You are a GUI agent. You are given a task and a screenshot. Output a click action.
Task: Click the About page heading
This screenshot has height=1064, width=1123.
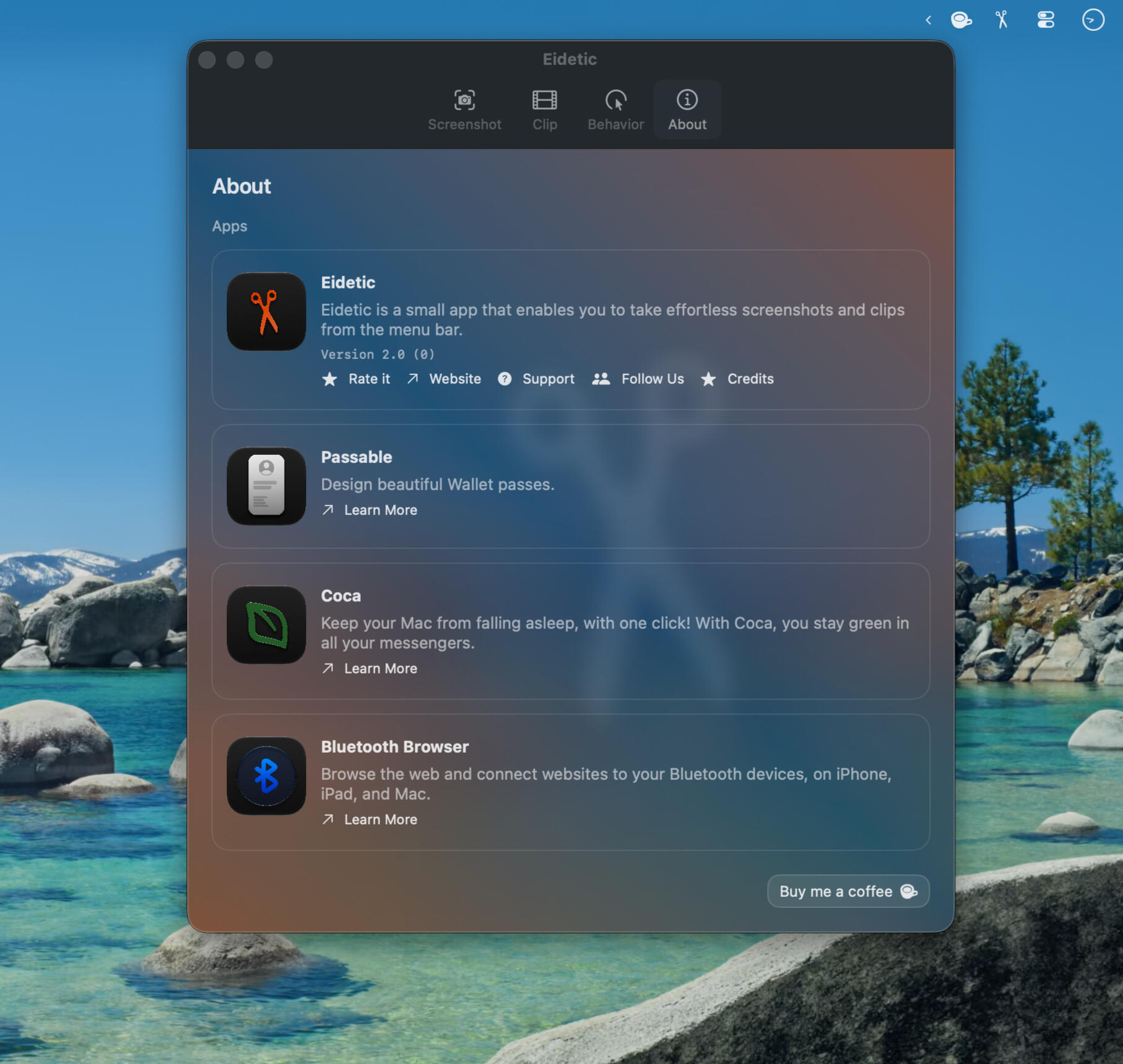tap(241, 186)
